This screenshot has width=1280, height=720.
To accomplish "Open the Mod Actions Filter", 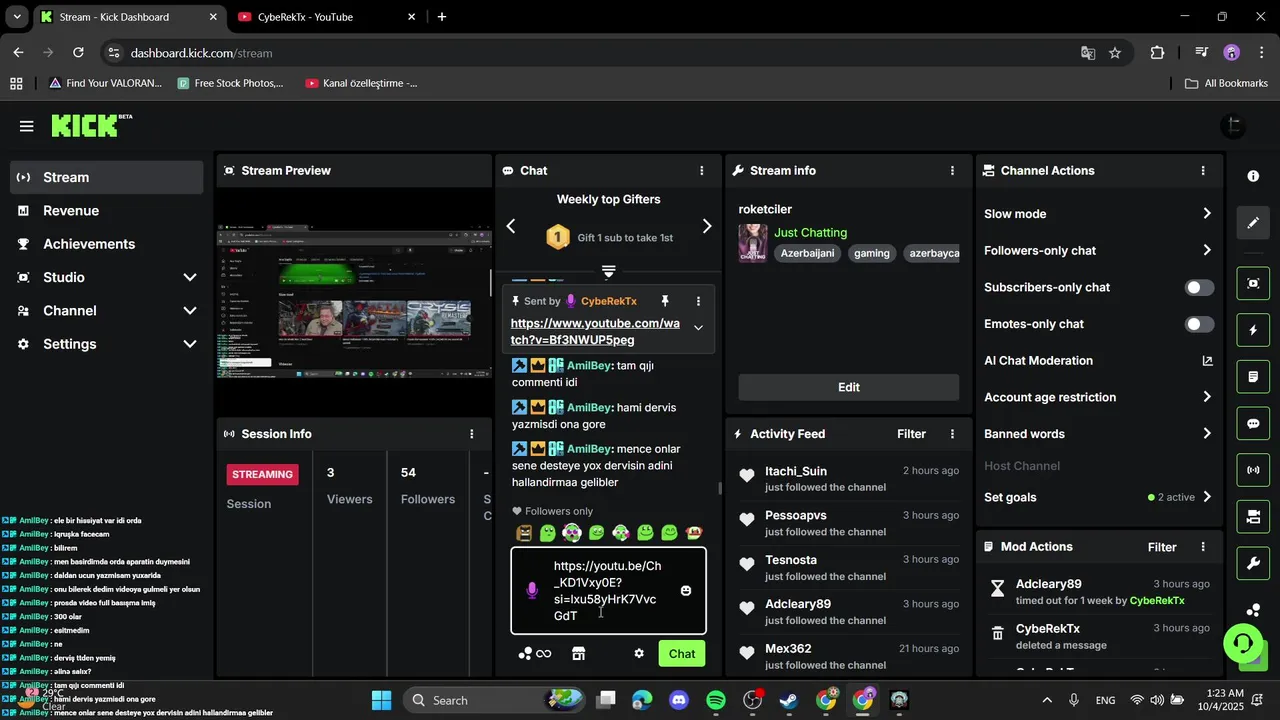I will click(1162, 547).
